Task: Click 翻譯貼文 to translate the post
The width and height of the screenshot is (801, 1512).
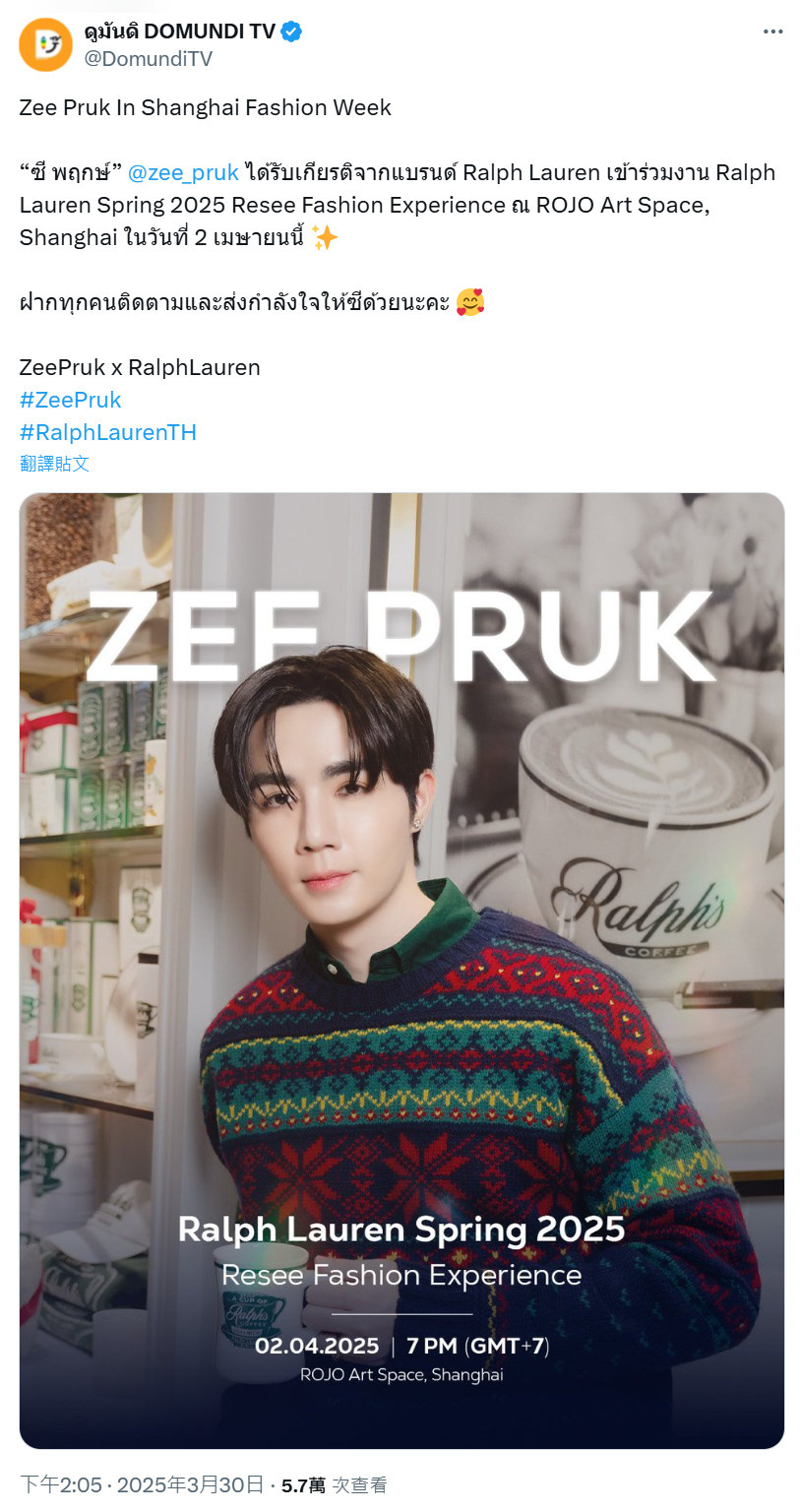Action: click(x=54, y=464)
